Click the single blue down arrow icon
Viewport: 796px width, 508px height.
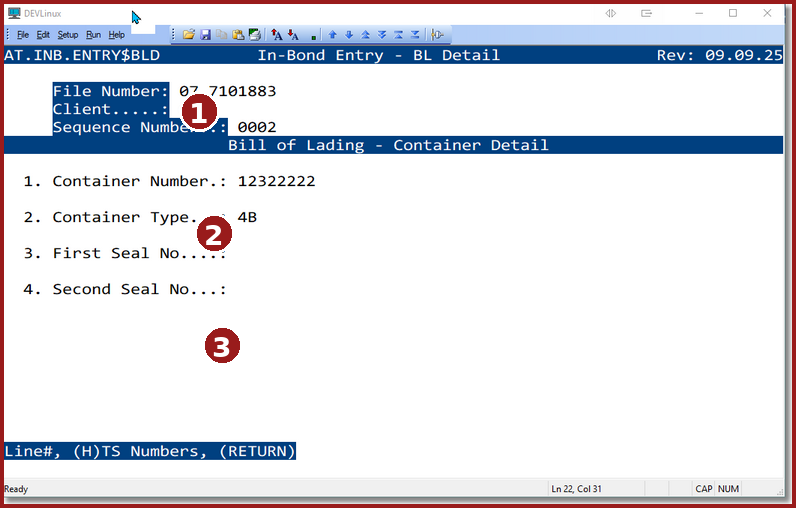pyautogui.click(x=349, y=34)
